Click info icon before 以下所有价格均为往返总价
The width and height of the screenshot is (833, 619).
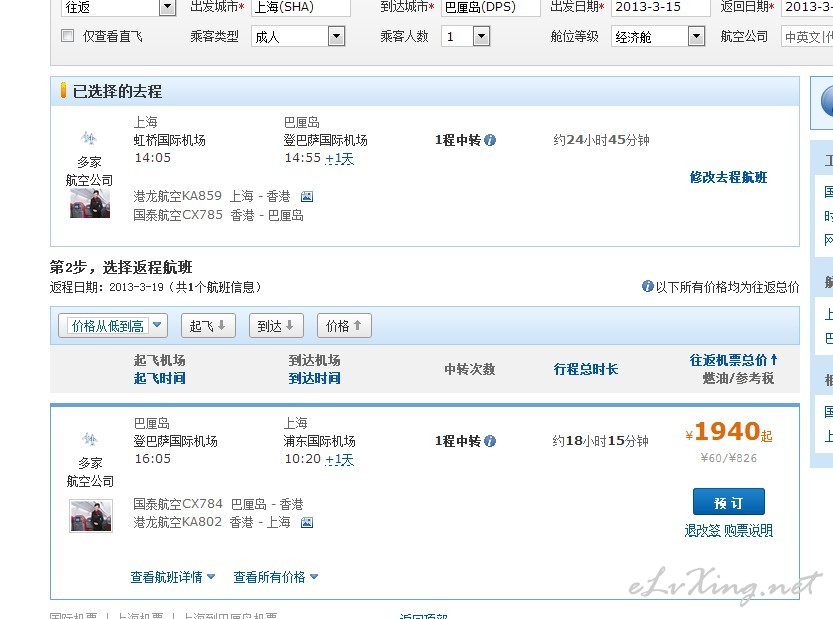pyautogui.click(x=648, y=286)
